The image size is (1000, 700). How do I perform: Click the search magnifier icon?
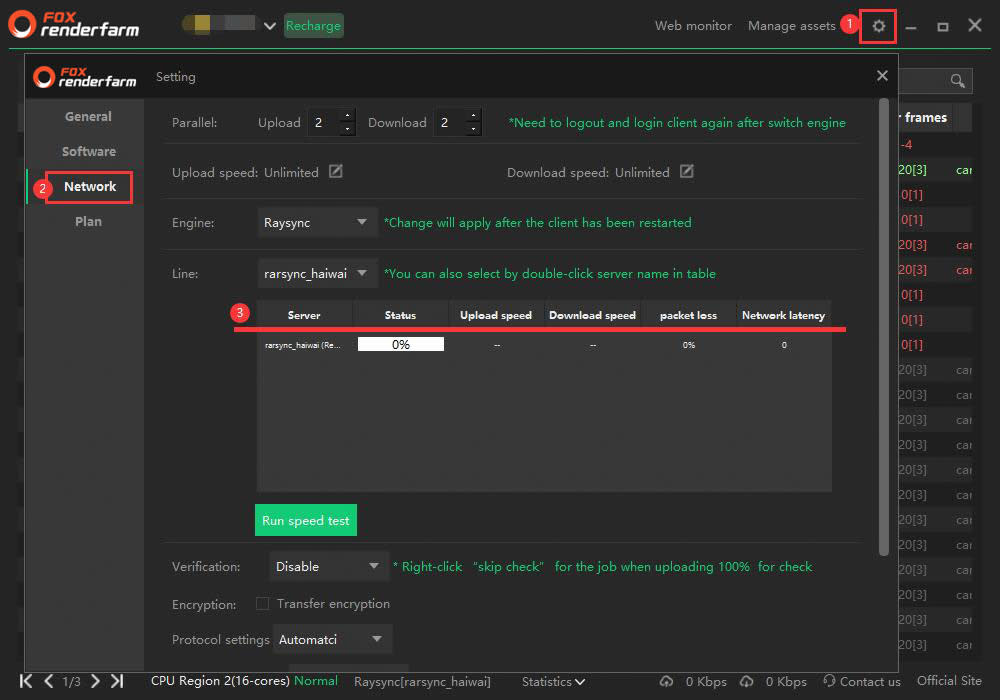click(x=957, y=80)
